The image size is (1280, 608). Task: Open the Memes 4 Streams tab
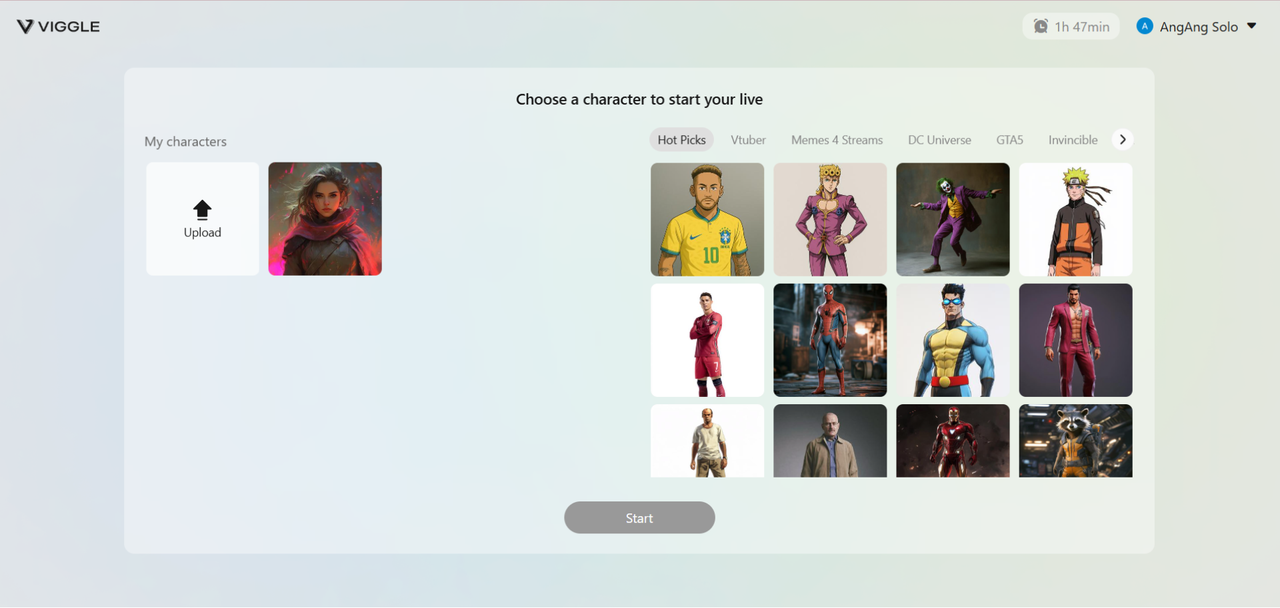click(x=837, y=140)
